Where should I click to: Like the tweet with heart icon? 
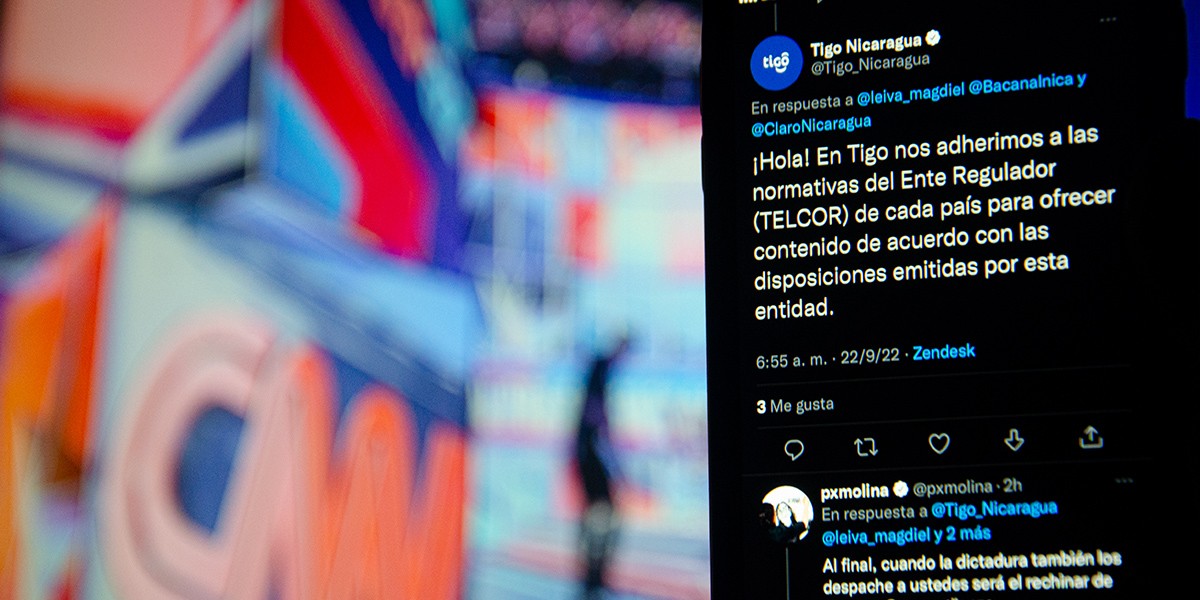[x=939, y=443]
